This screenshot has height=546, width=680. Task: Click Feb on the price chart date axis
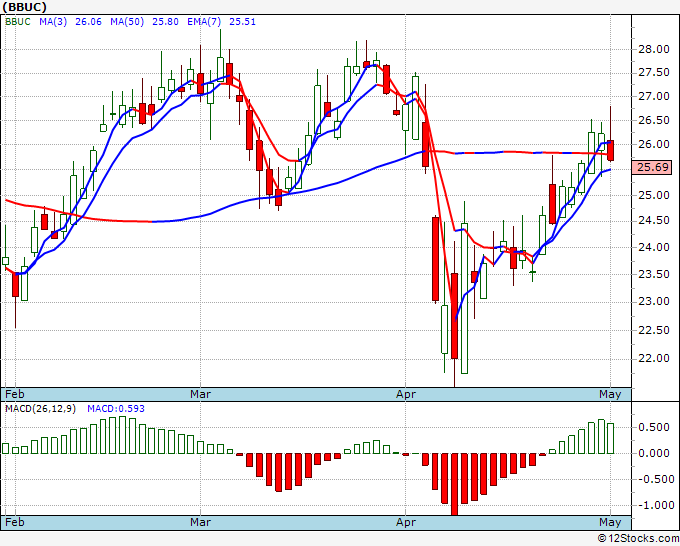pos(14,394)
